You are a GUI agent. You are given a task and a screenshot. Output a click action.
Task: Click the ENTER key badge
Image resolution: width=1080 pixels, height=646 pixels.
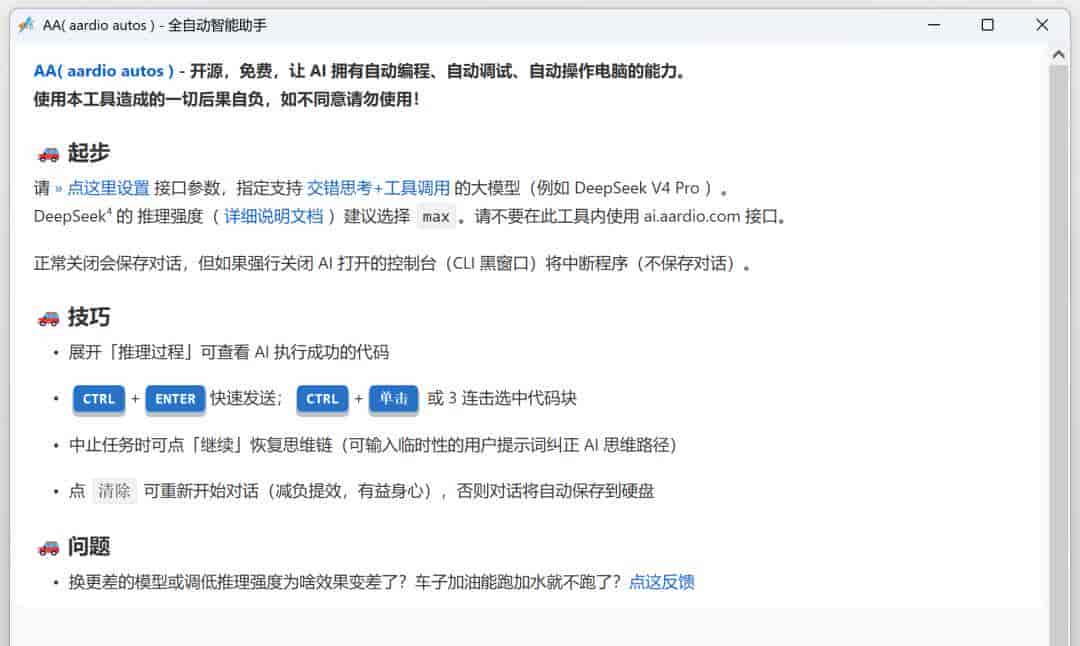(x=175, y=399)
